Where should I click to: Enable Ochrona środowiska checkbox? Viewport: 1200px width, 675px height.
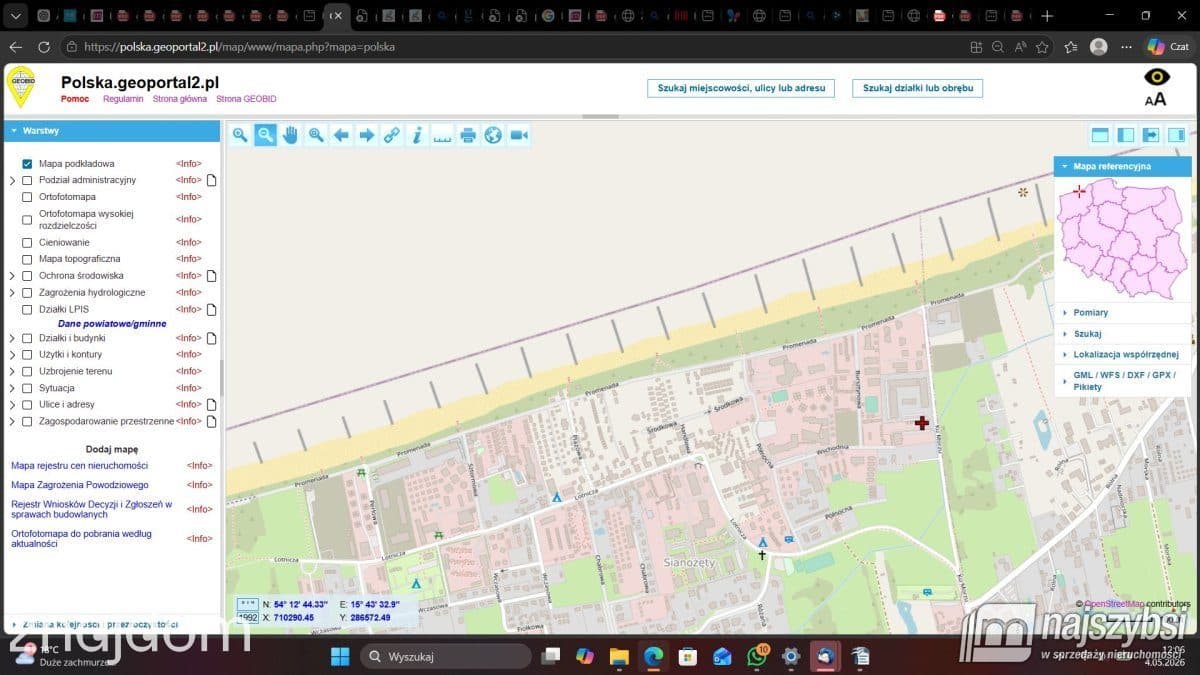28,276
